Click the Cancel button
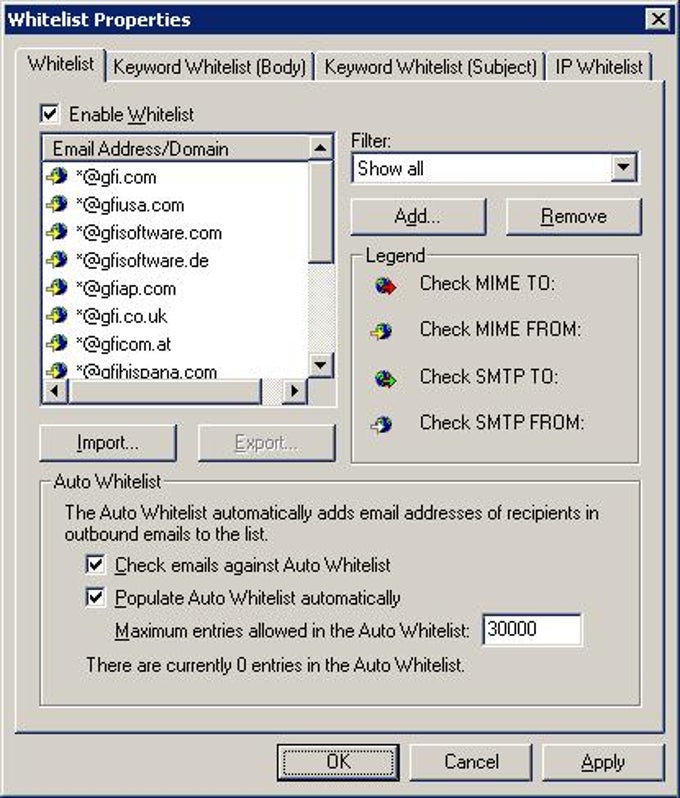This screenshot has height=798, width=680. 471,762
